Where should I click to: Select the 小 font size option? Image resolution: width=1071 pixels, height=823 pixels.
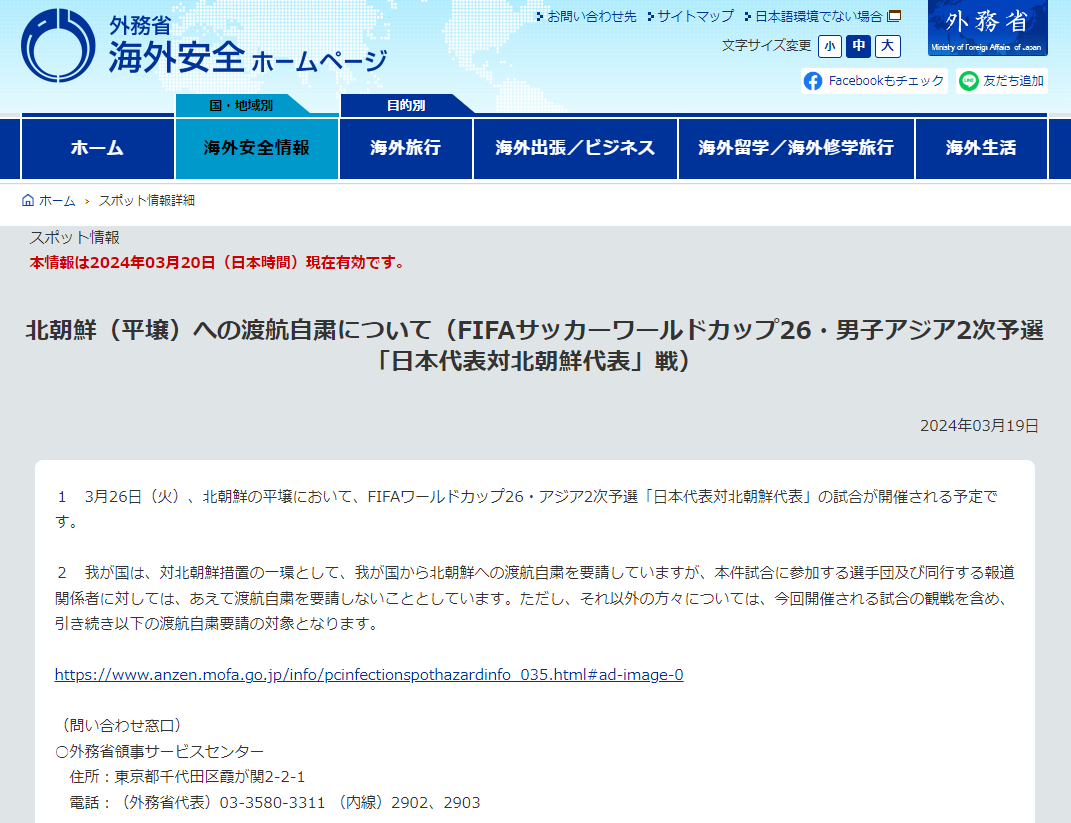[x=829, y=47]
